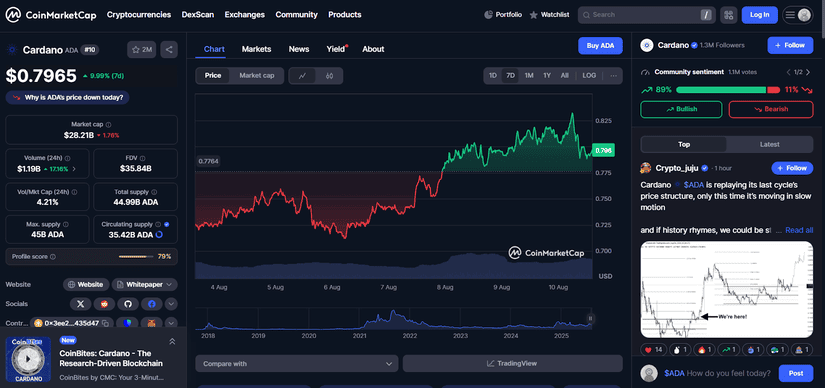The width and height of the screenshot is (825, 388).
Task: Set chart range to 1M
Action: [x=529, y=75]
